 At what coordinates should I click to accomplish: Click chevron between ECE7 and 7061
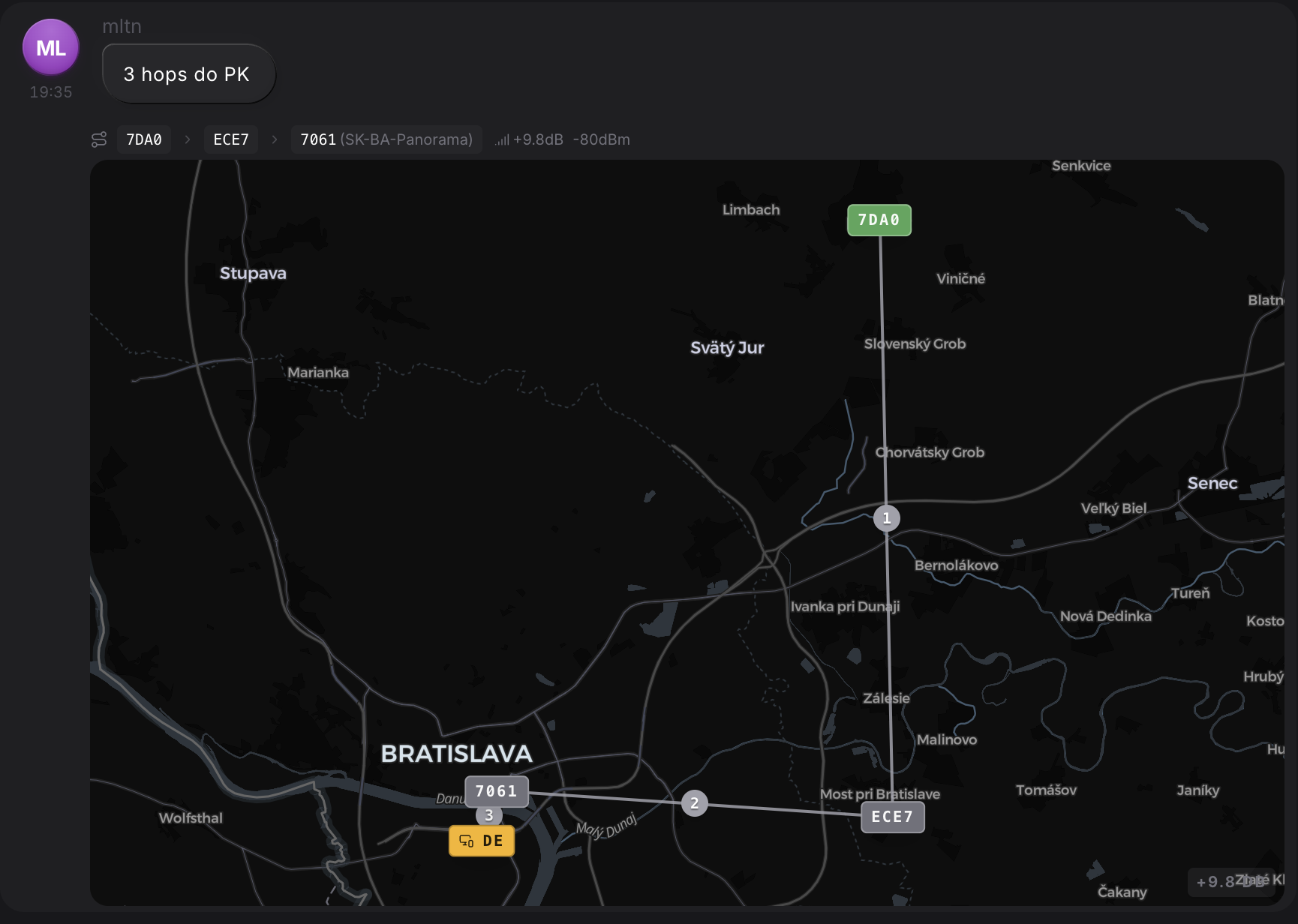coord(275,139)
